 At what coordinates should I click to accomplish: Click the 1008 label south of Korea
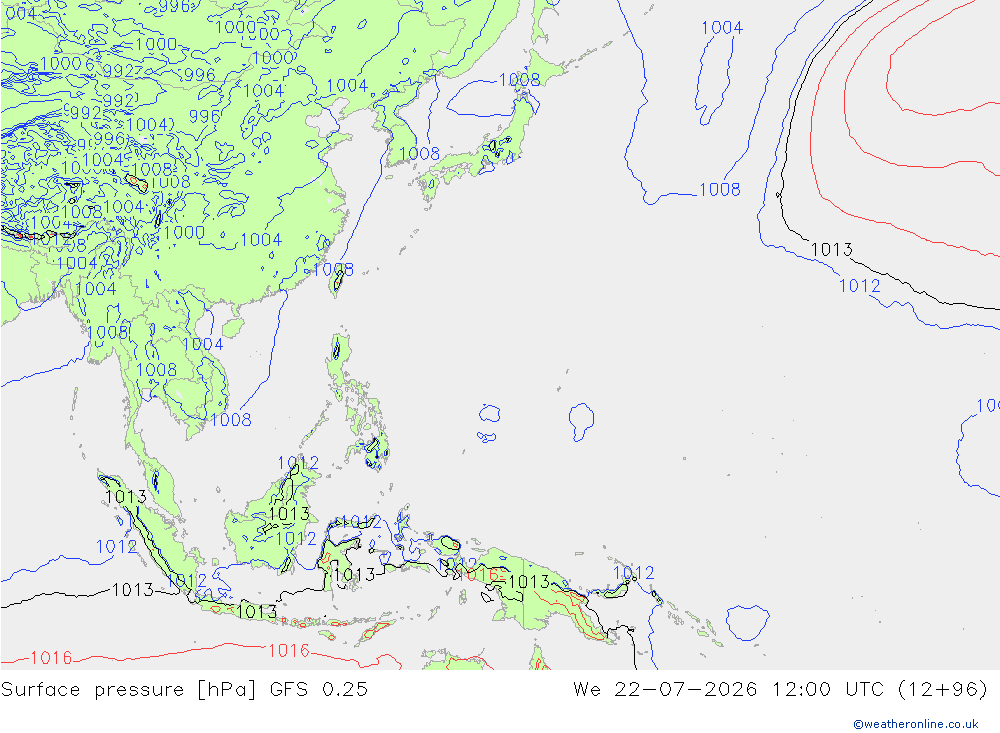(419, 154)
